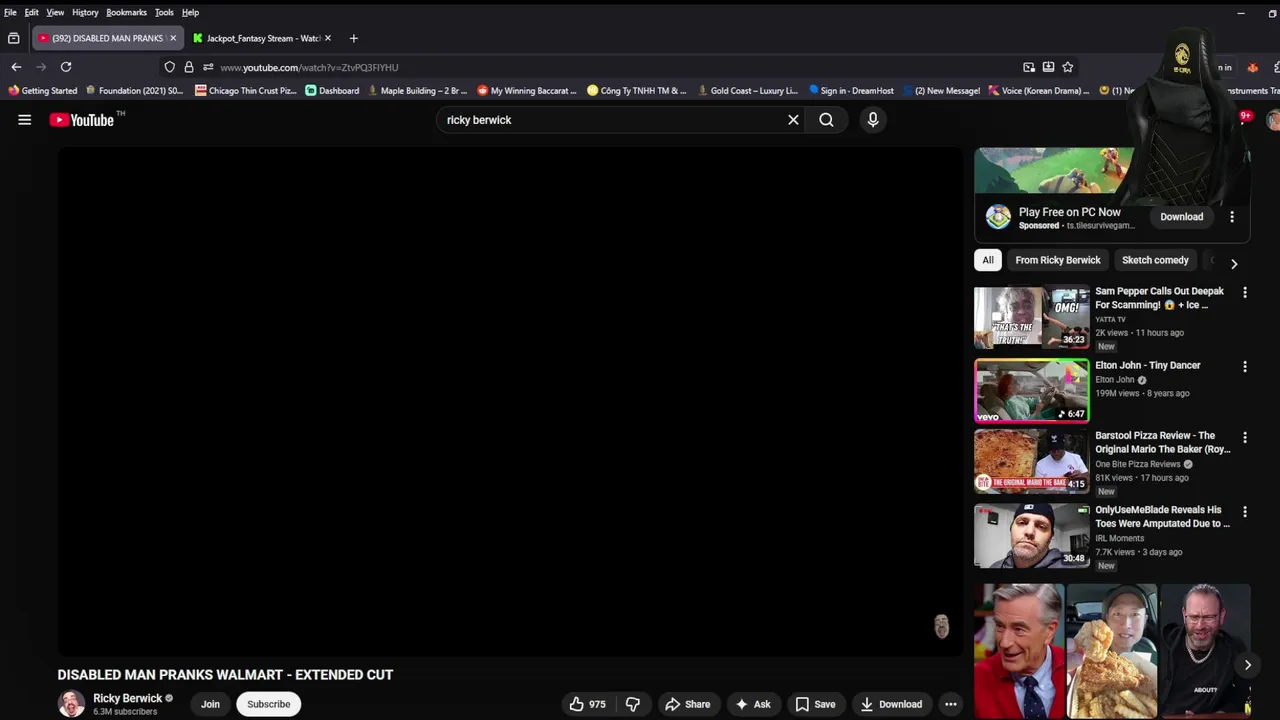Open Sign in - DreamHost bookmark
Image resolution: width=1280 pixels, height=720 pixels.
click(x=851, y=91)
